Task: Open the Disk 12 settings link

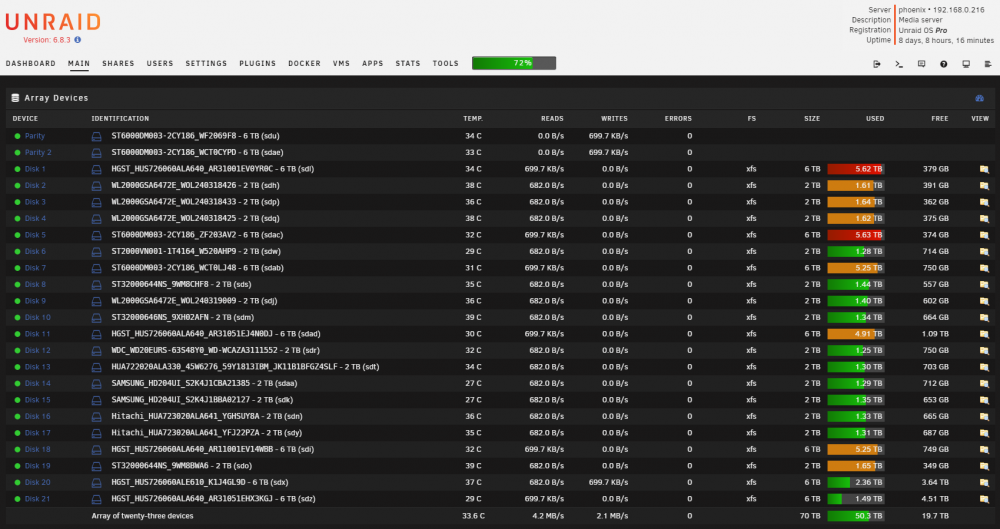Action: pyautogui.click(x=37, y=350)
